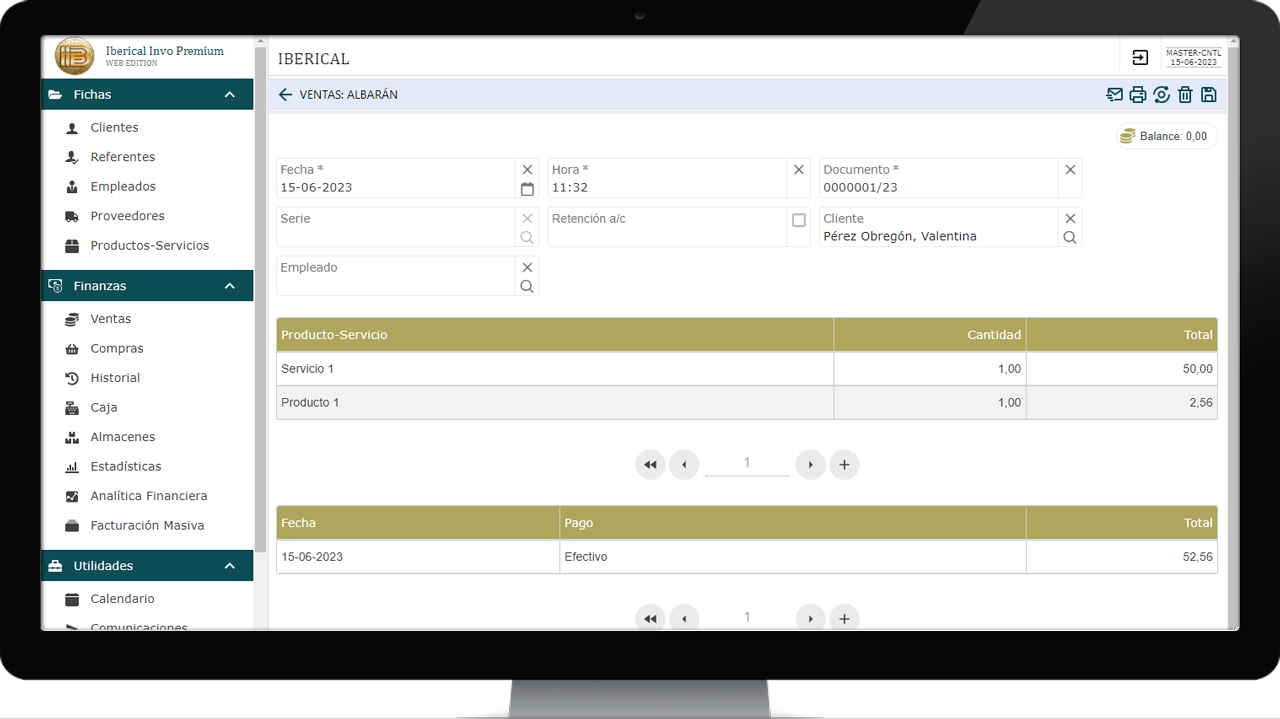The width and height of the screenshot is (1280, 719).
Task: Click the Balance: 0,00 button
Action: [x=1166, y=136]
